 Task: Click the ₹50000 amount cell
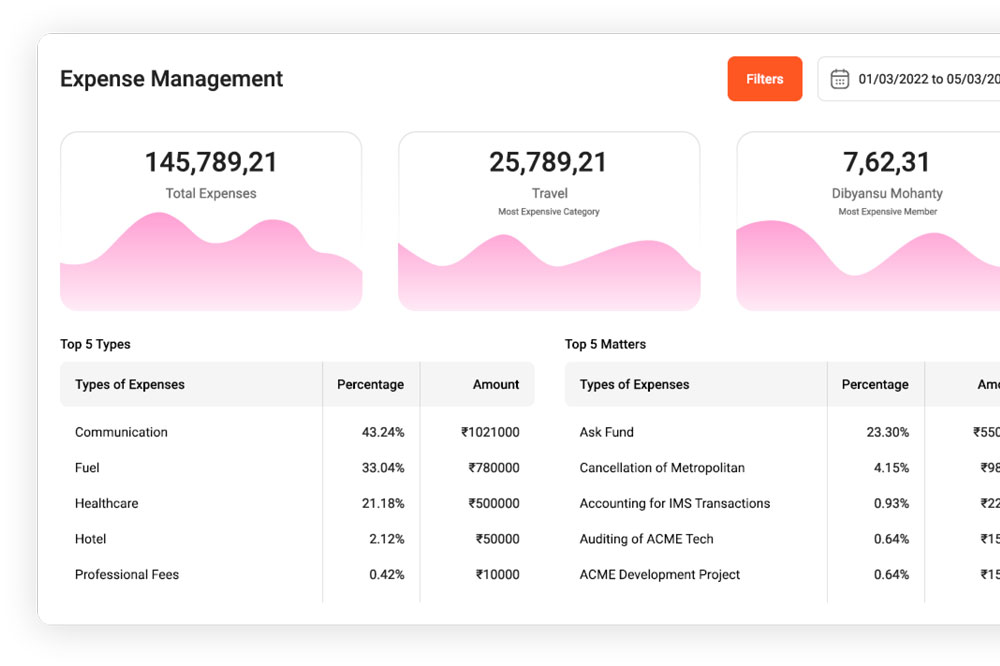[497, 540]
